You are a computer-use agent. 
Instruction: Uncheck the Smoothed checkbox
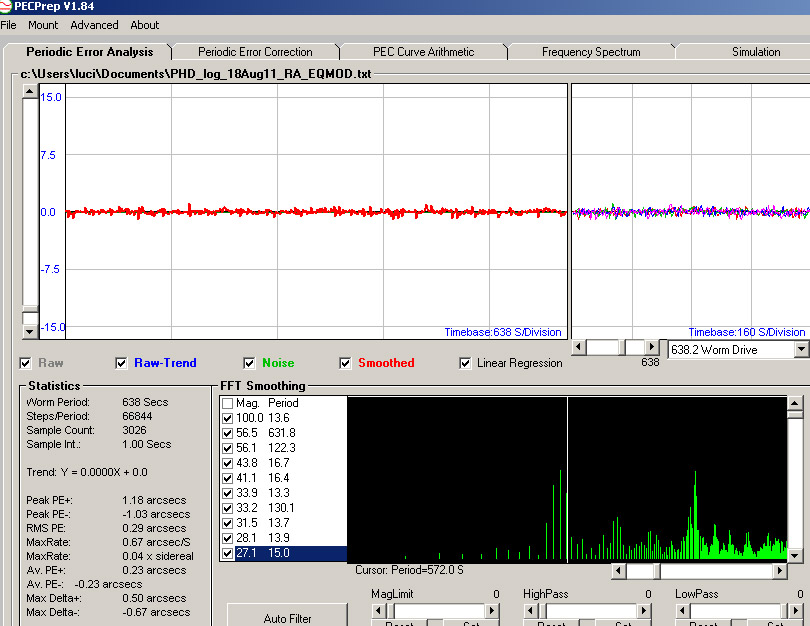click(345, 363)
